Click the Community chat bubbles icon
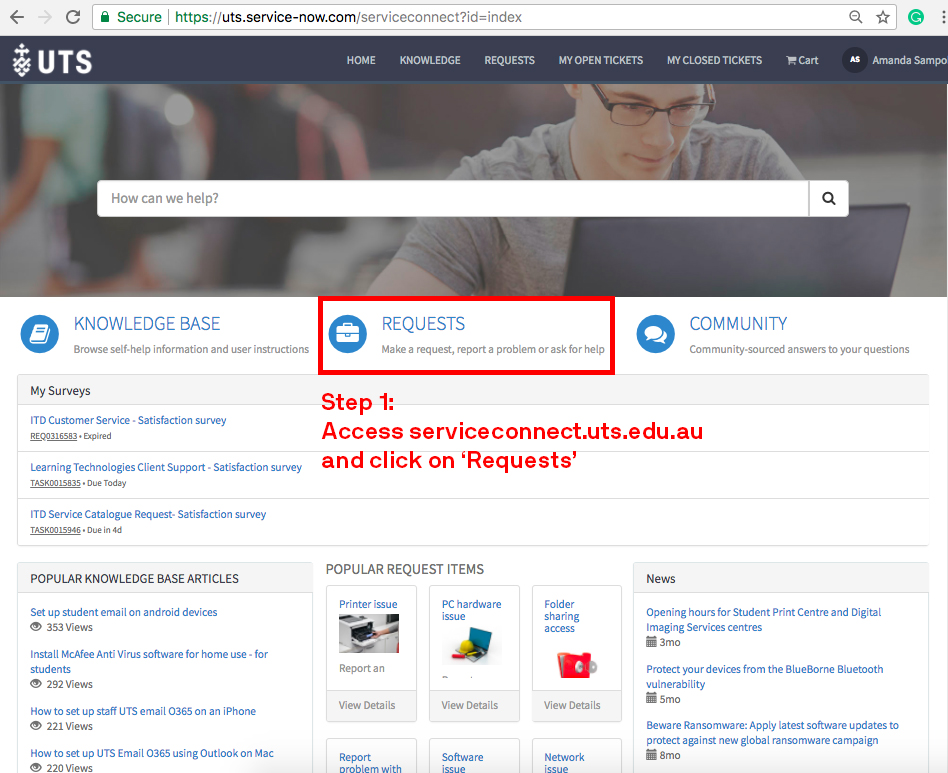The width and height of the screenshot is (948, 773). [x=655, y=334]
